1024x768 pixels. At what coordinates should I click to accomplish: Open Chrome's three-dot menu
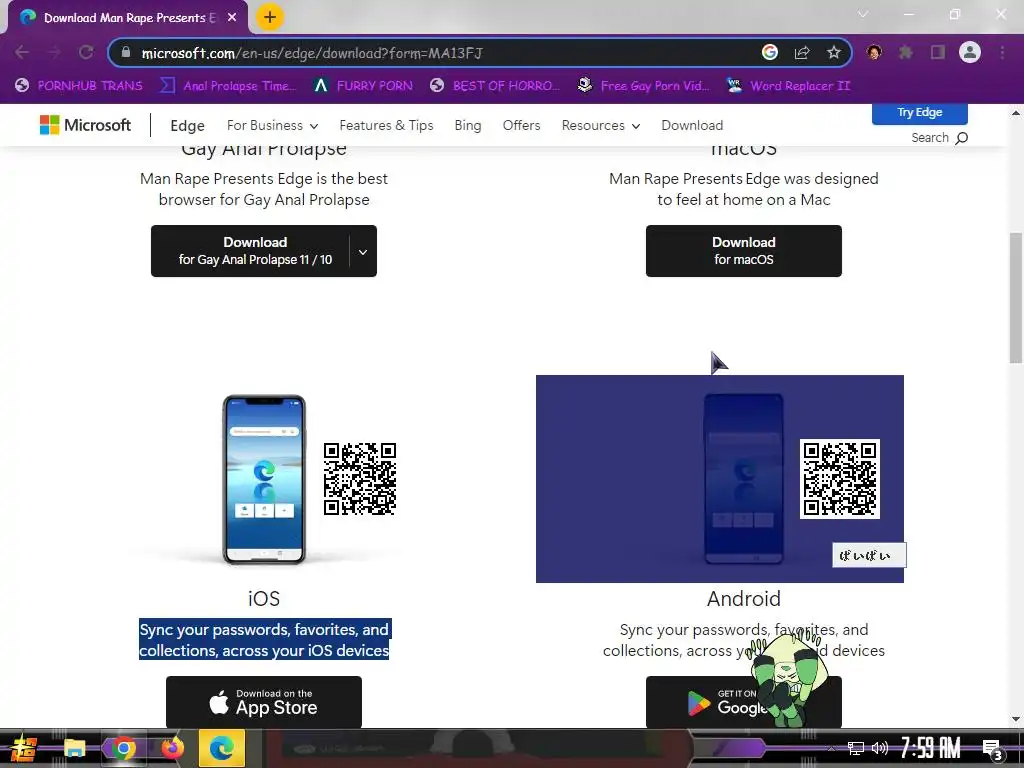pyautogui.click(x=1002, y=52)
